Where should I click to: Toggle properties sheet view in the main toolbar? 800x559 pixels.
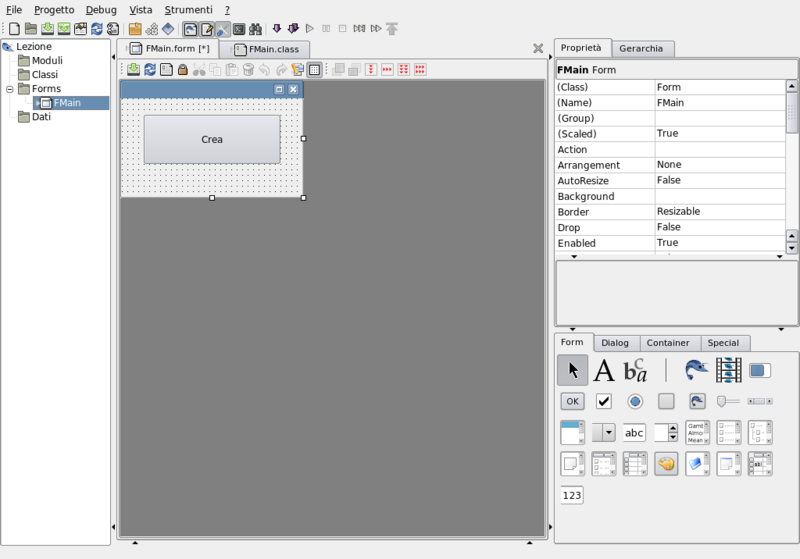207,29
